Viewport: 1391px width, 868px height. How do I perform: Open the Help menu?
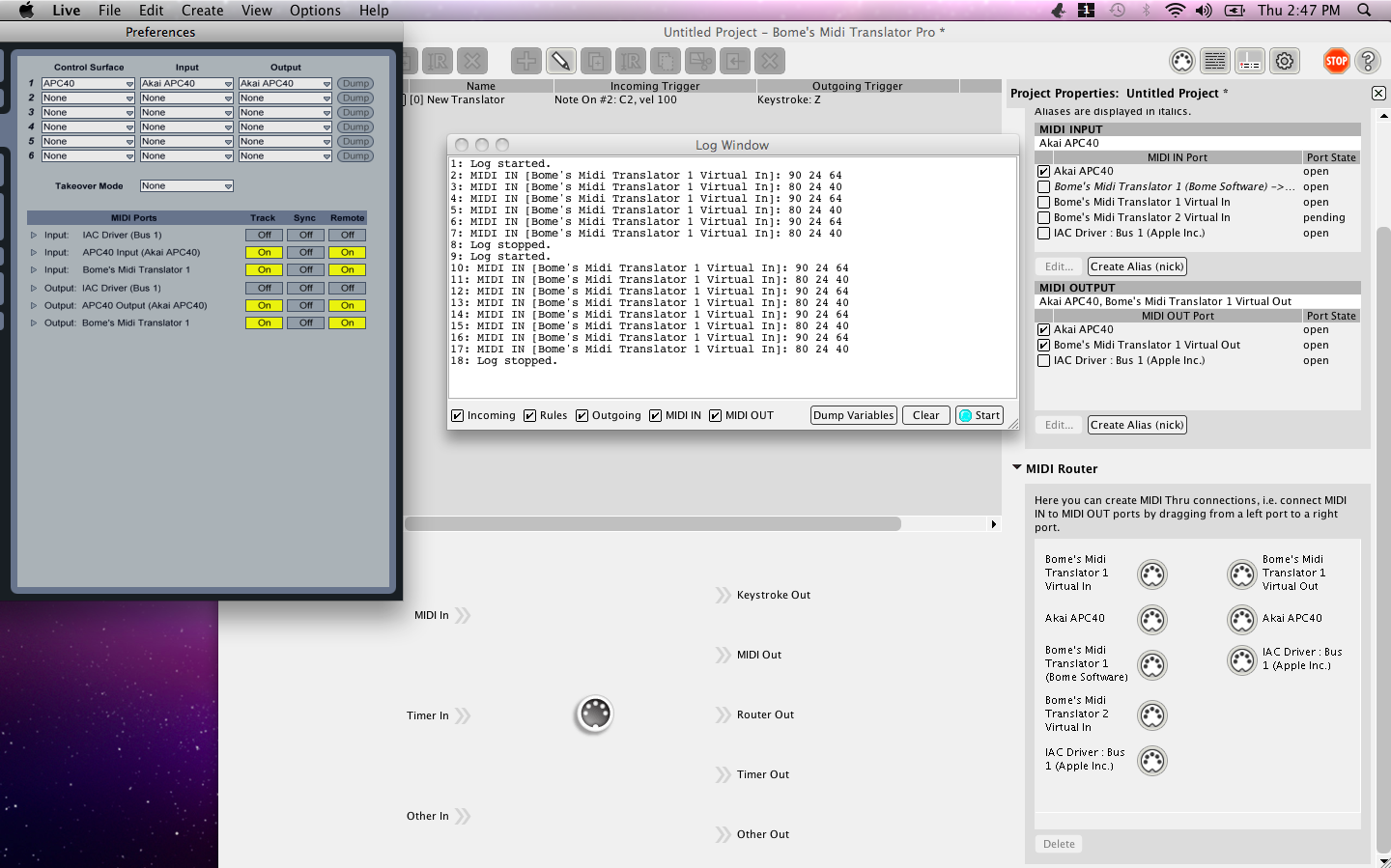coord(374,11)
